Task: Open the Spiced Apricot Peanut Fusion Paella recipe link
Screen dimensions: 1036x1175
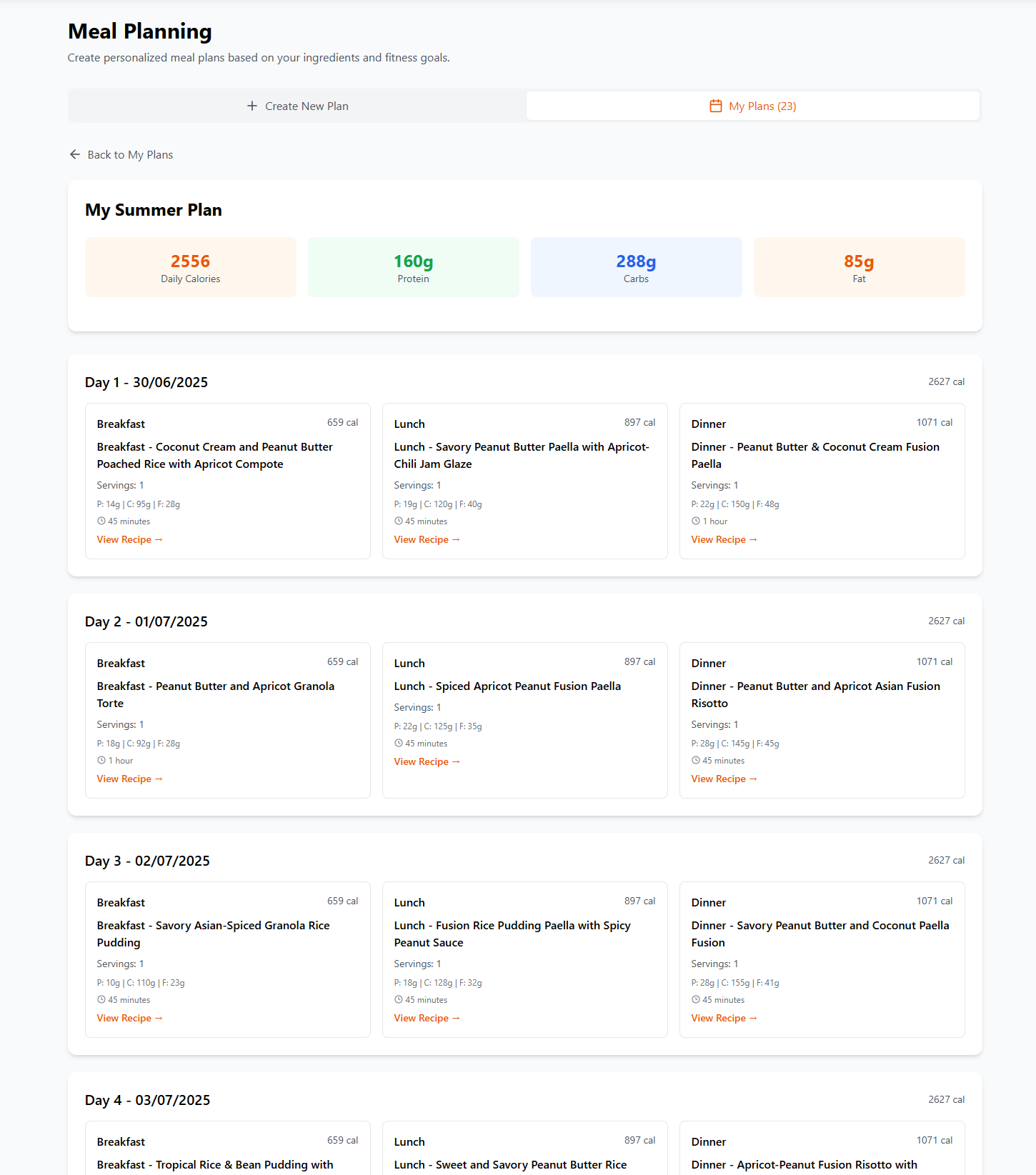Action: tap(427, 762)
